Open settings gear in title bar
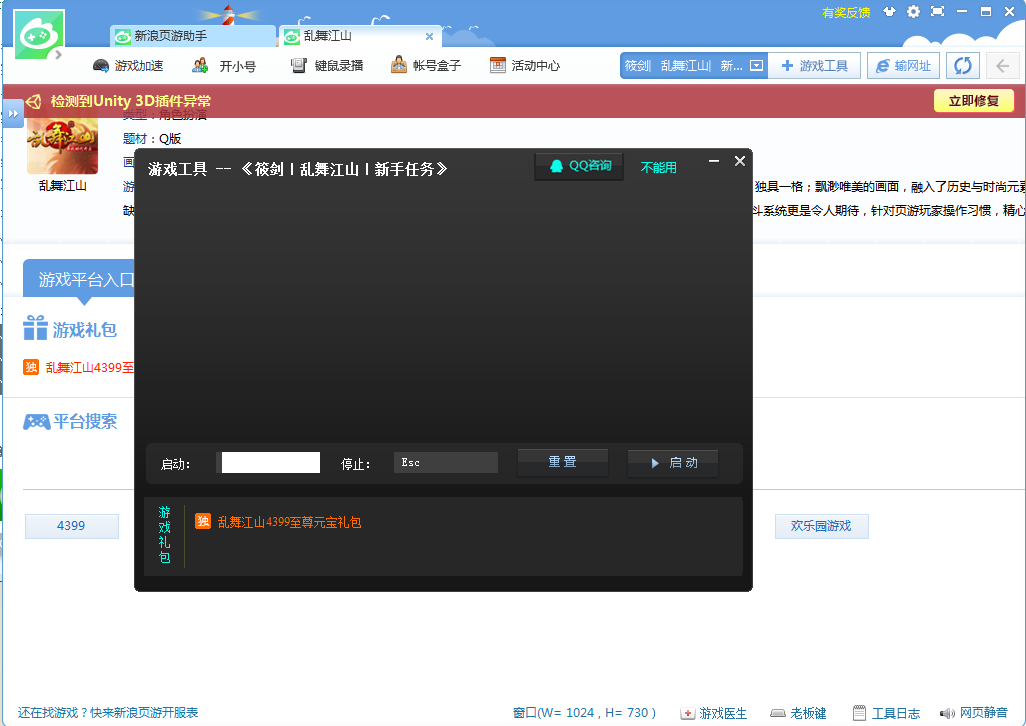This screenshot has height=726, width=1026. tap(913, 11)
